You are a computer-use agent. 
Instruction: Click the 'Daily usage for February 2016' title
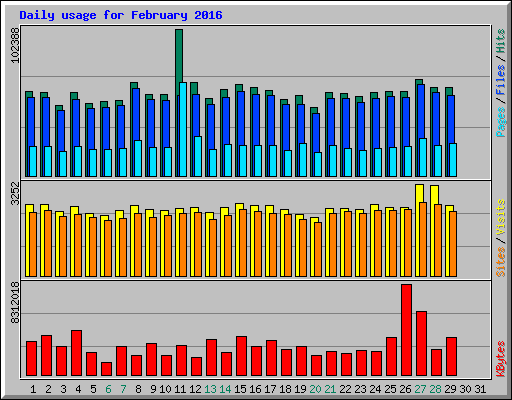pos(121,15)
